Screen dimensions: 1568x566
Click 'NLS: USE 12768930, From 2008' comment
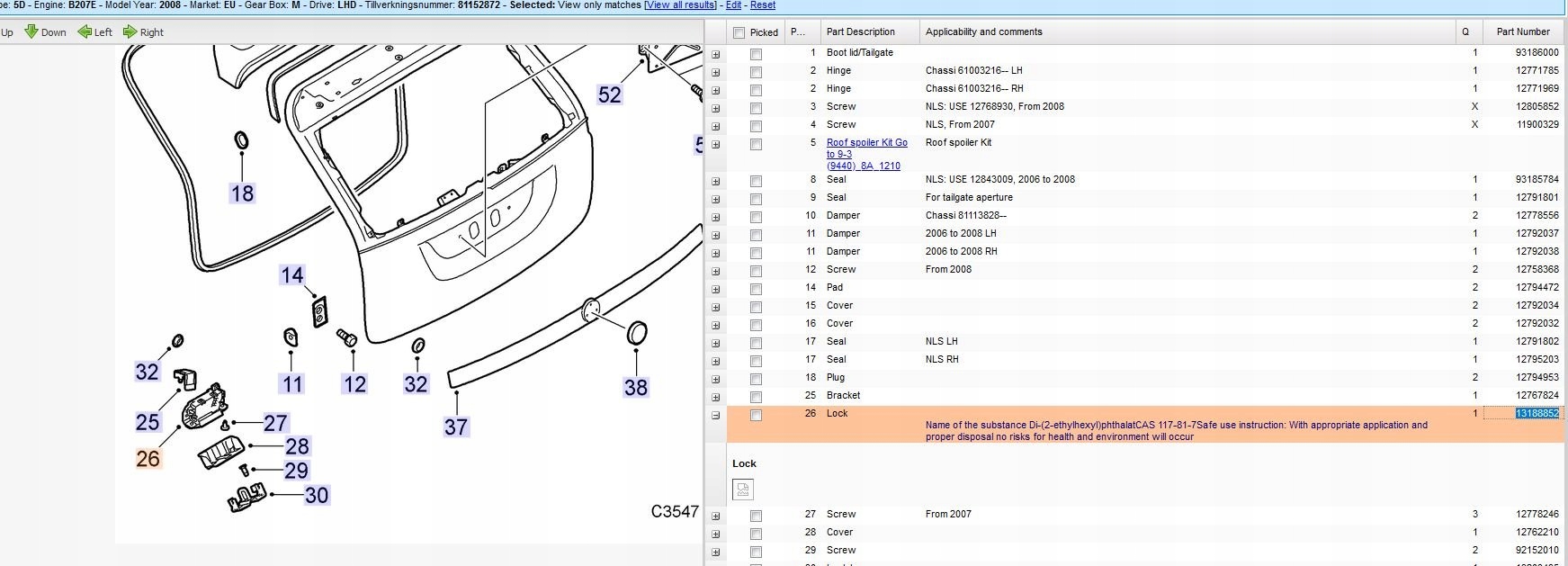pos(995,106)
